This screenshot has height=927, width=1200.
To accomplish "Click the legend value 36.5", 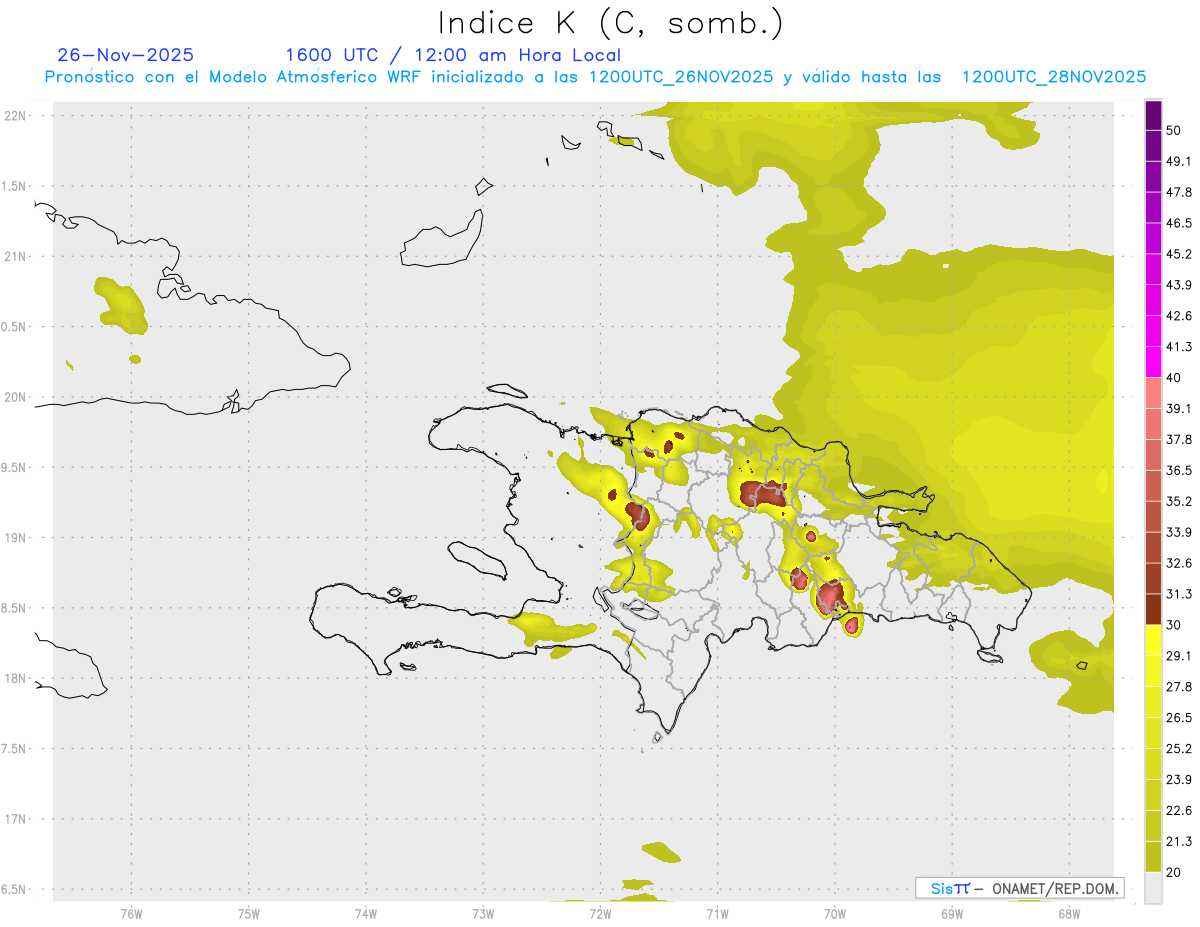I will pyautogui.click(x=1179, y=470).
